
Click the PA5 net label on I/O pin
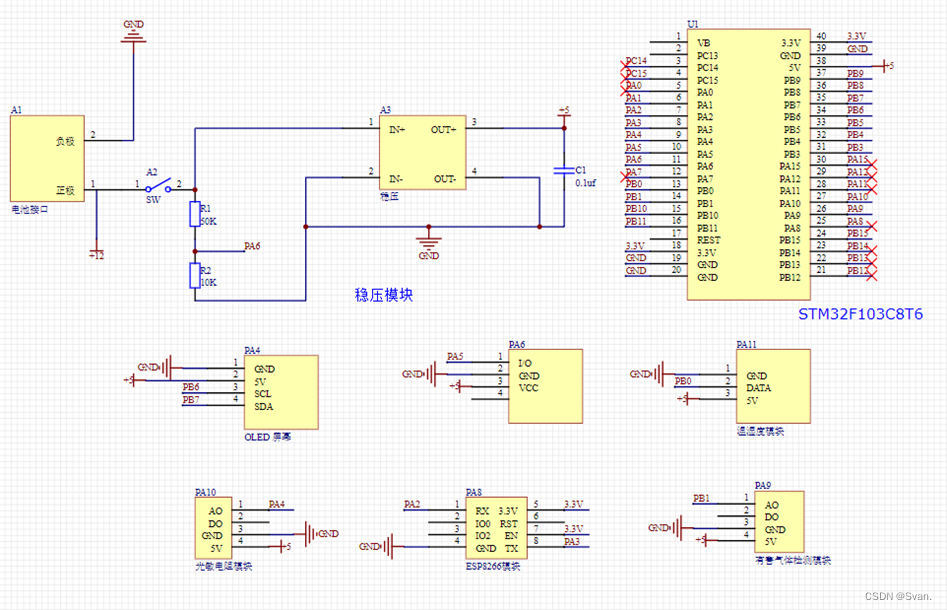[x=455, y=356]
